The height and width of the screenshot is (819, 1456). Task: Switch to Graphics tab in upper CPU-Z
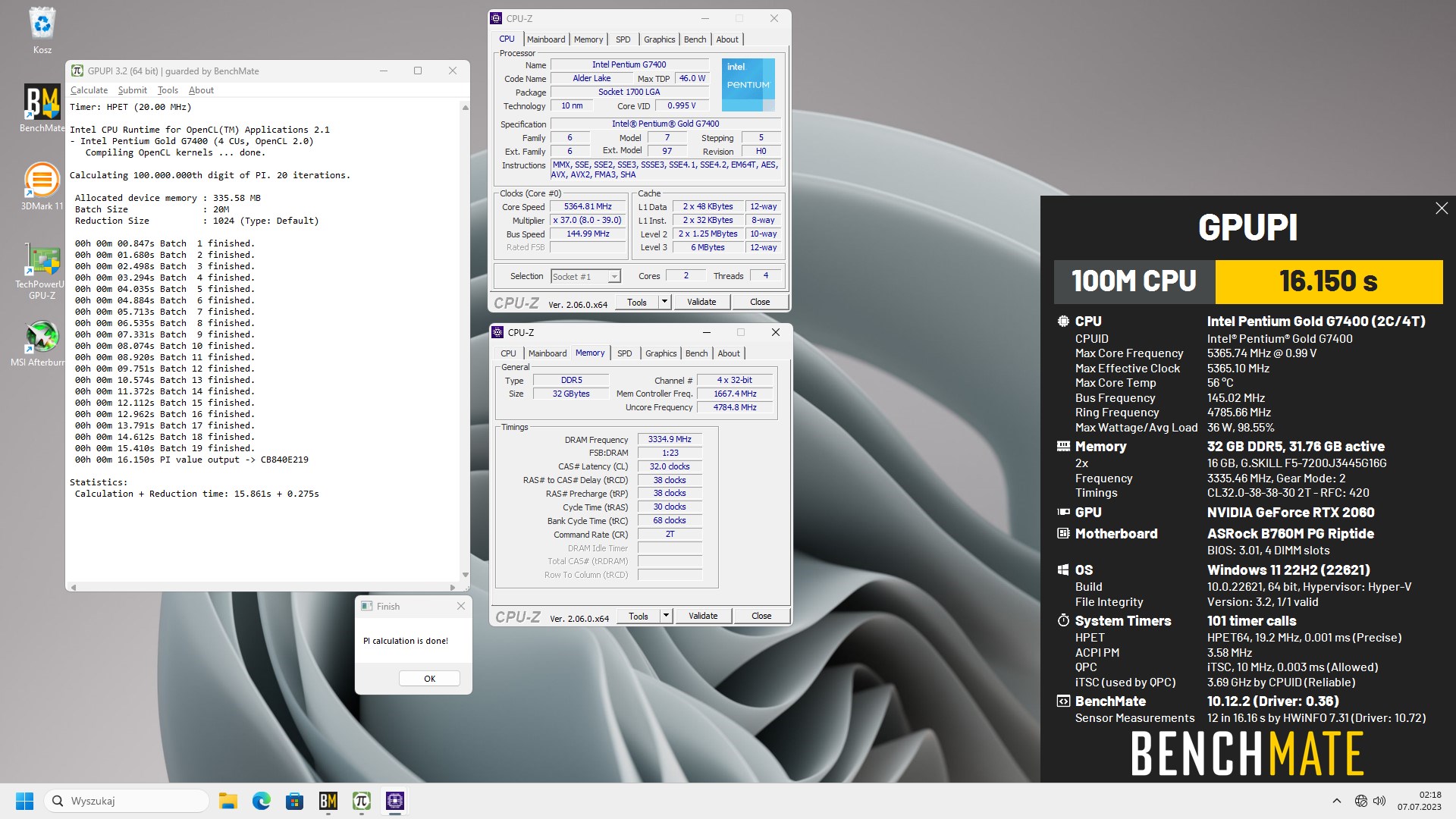point(659,39)
